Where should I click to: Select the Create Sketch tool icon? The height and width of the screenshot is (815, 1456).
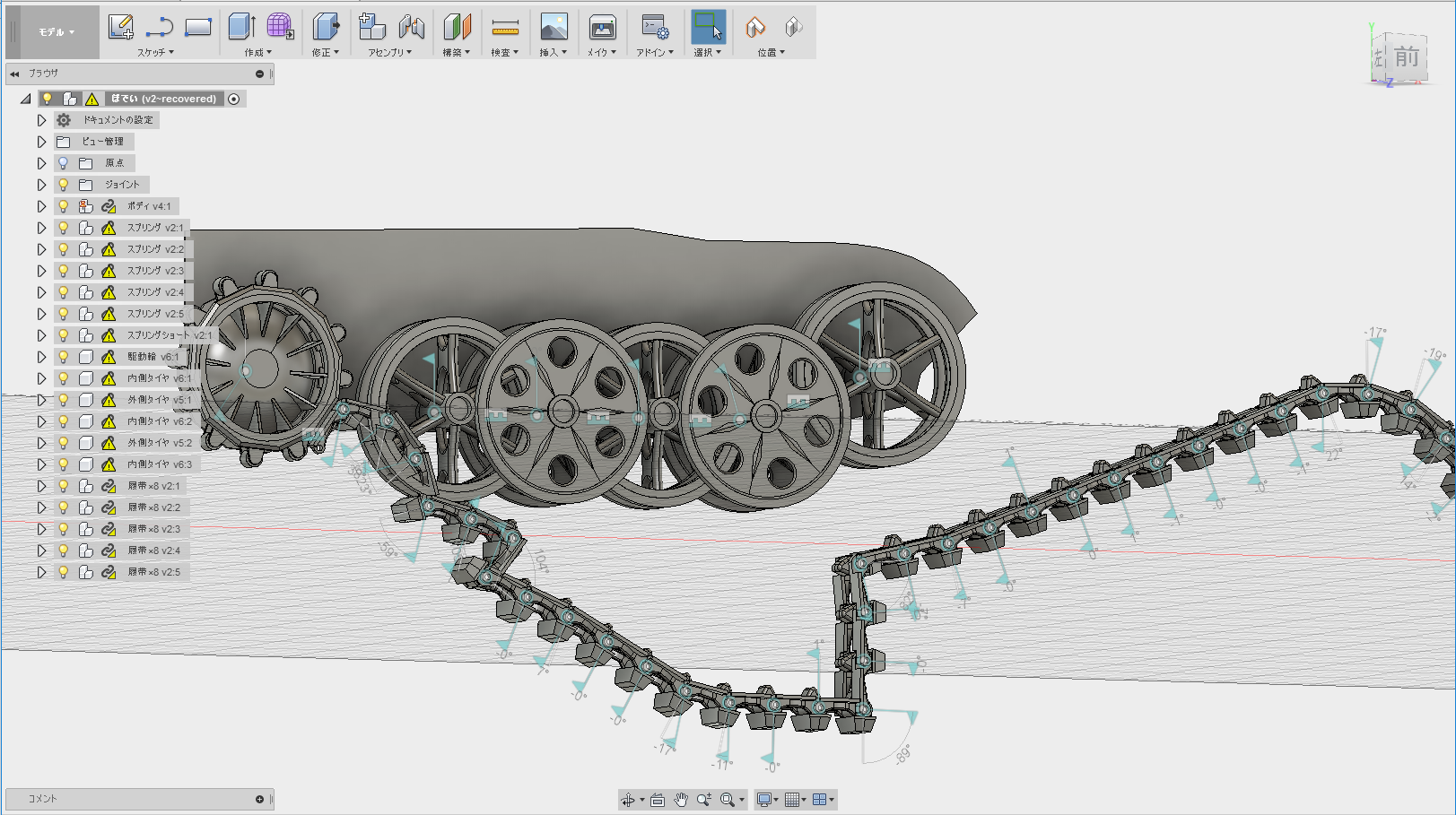120,27
